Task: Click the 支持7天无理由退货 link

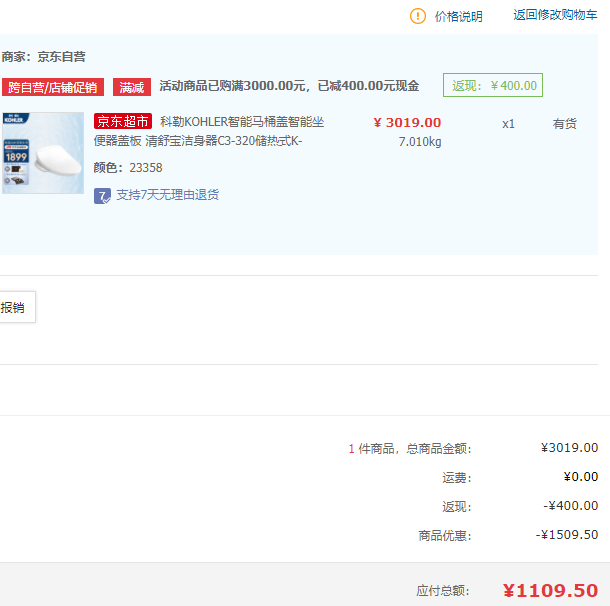Action: click(168, 195)
